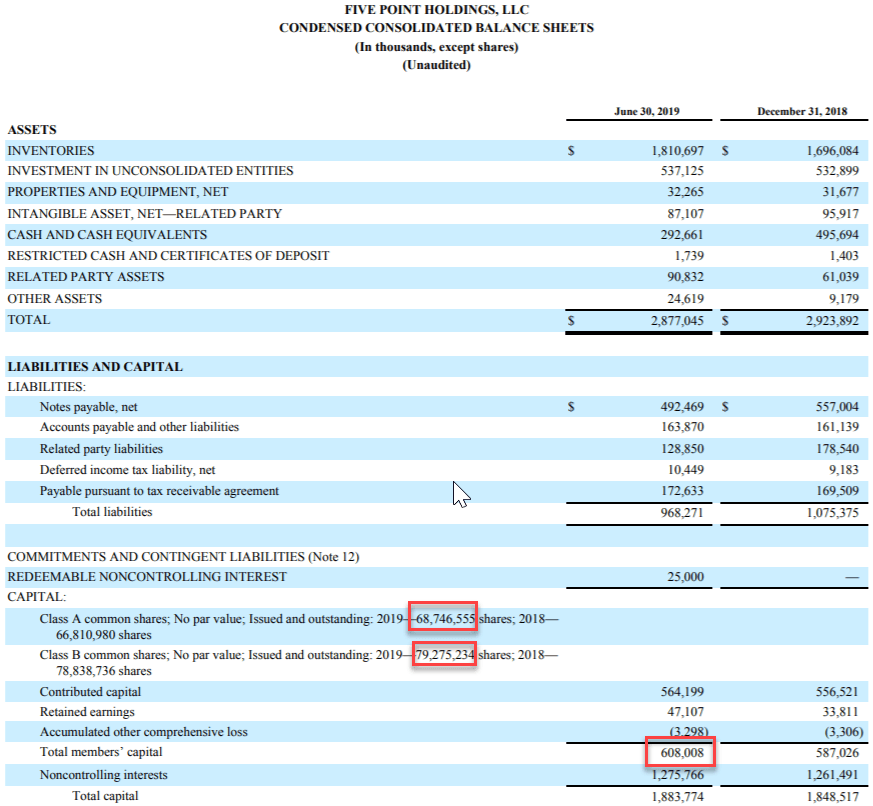
Task: Select the 495,694 cash value
Action: point(837,235)
